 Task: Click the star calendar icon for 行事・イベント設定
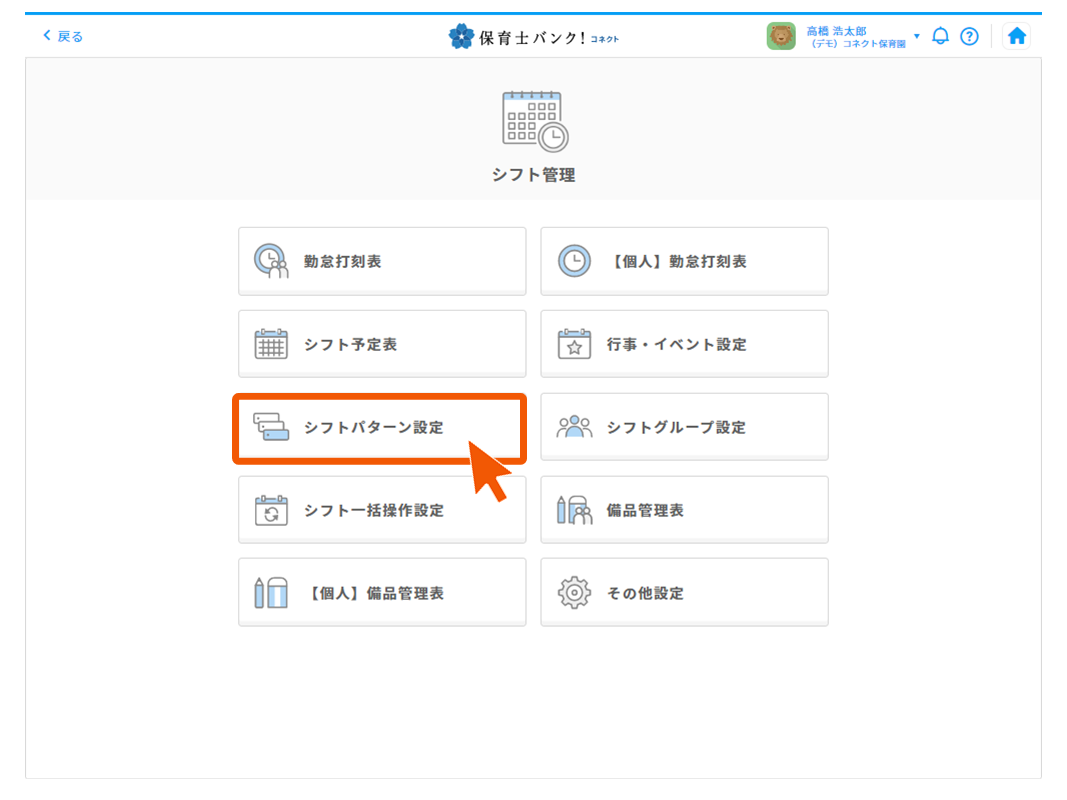coord(574,345)
